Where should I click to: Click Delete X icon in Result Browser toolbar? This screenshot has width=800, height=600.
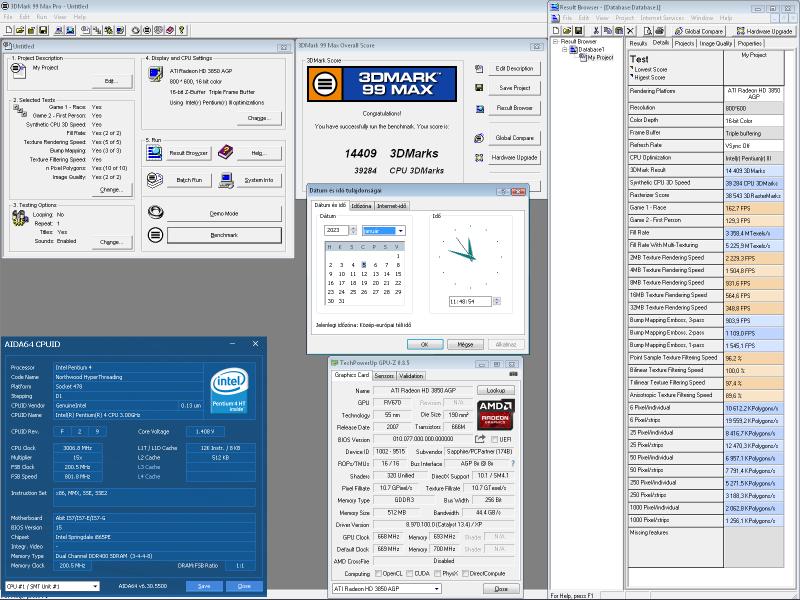tap(630, 31)
